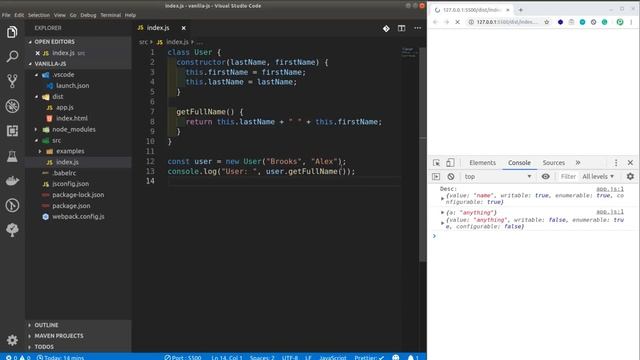The height and width of the screenshot is (360, 640).
Task: Open the Debug view in activity bar
Action: point(12,106)
